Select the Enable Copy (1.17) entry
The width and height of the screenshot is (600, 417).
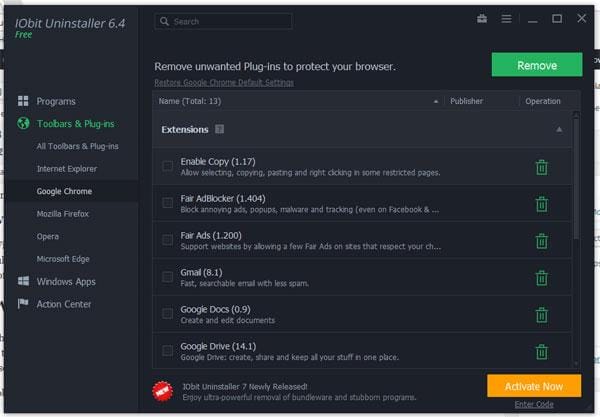tap(362, 167)
